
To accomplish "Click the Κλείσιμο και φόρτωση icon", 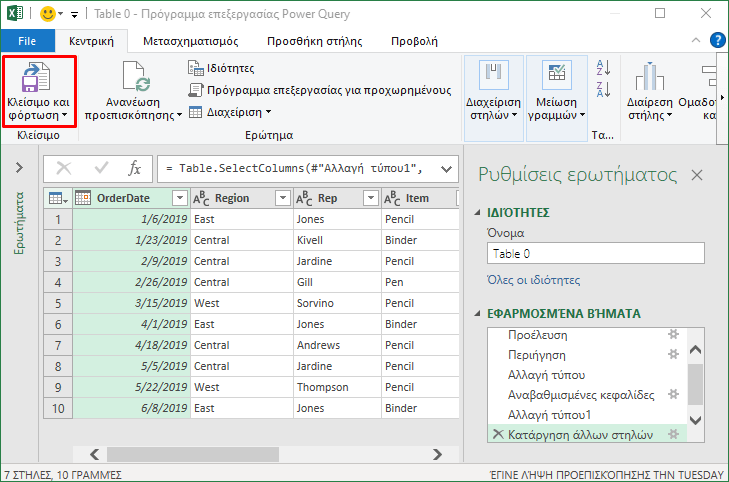I will tap(36, 77).
